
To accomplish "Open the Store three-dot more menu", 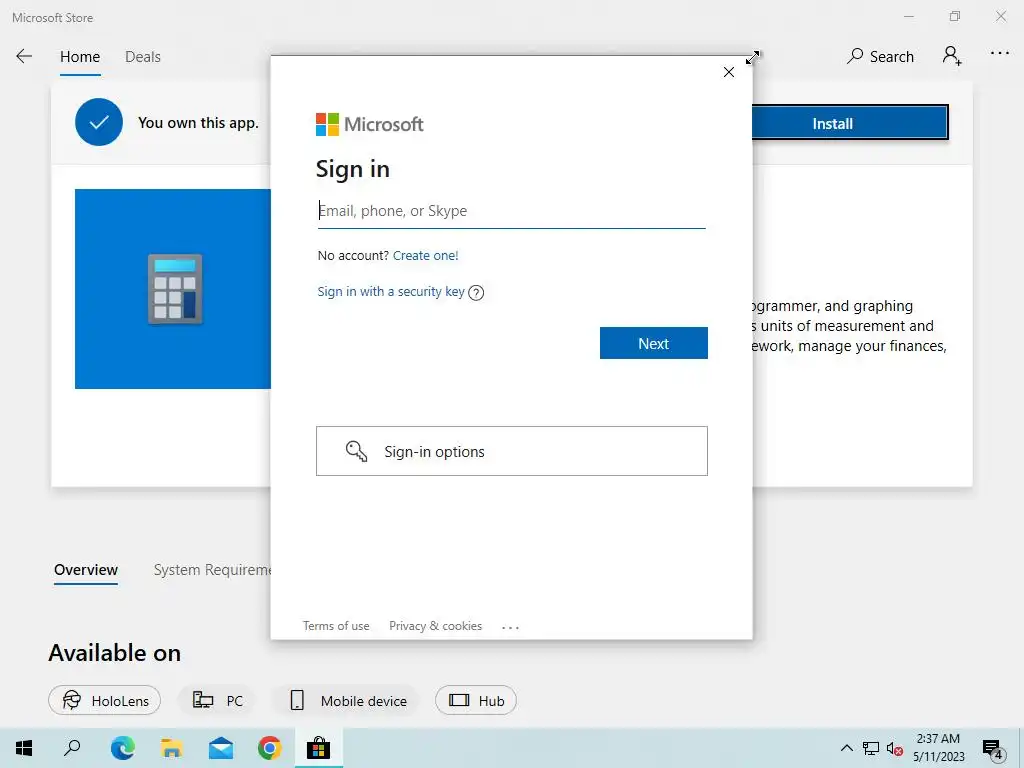I will point(1000,53).
